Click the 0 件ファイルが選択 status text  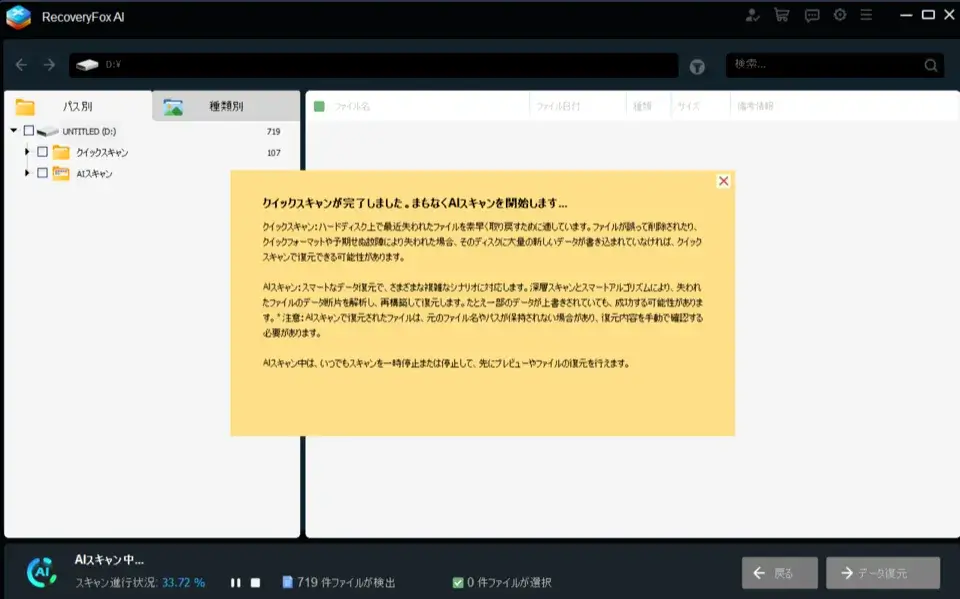(509, 582)
